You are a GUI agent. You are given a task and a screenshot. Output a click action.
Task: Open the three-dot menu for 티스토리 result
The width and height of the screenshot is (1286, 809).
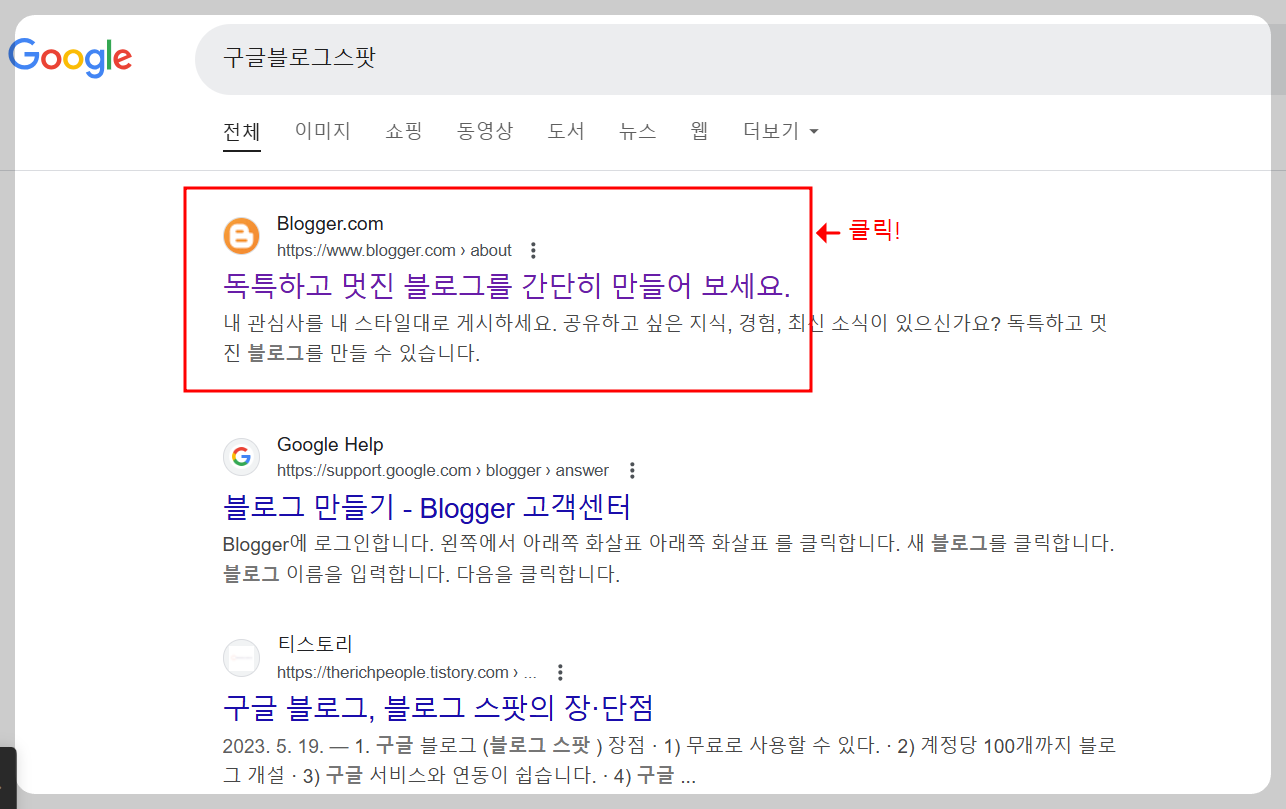(560, 672)
